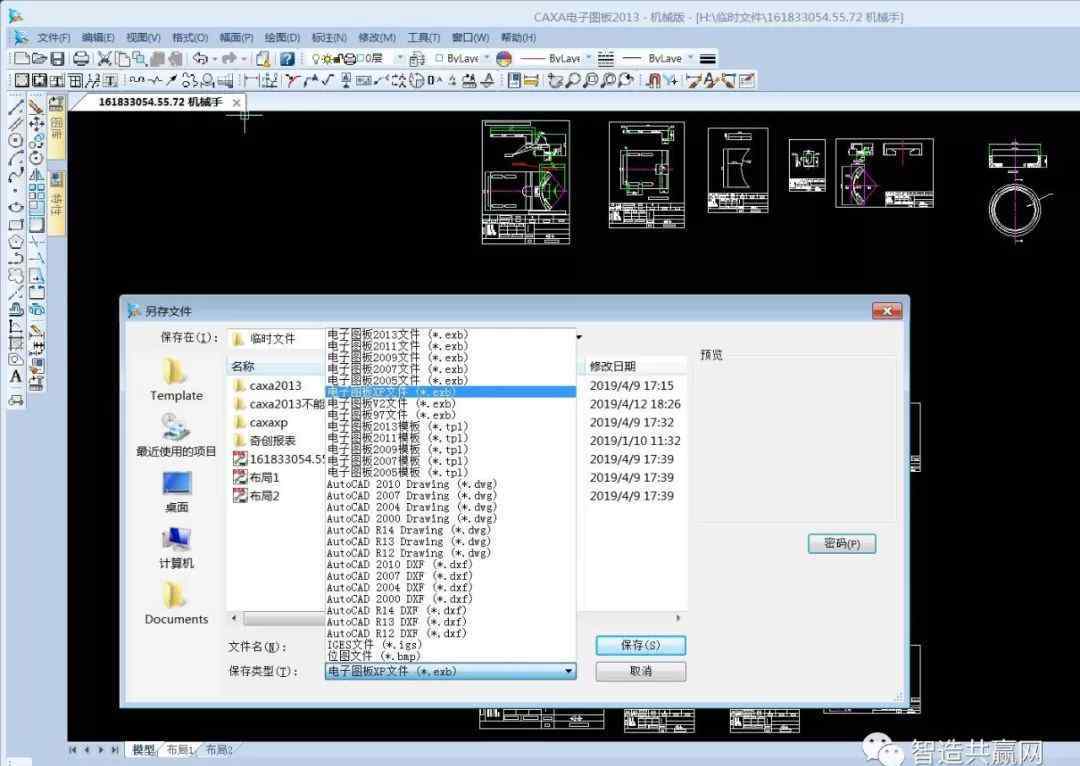The height and width of the screenshot is (766, 1080).
Task: Select the Circle drawing tool
Action: (16, 141)
